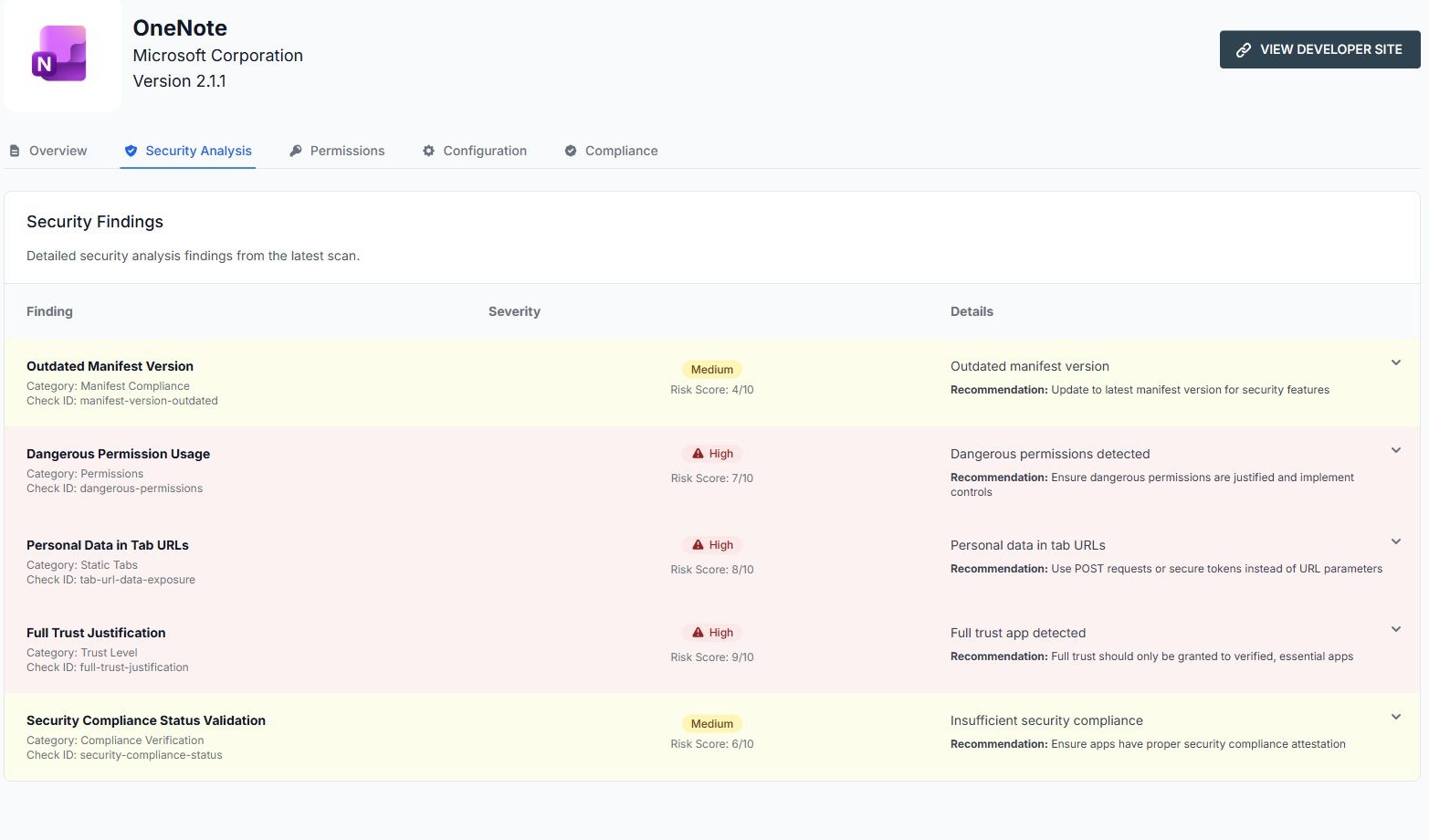
Task: Click the Severity column header
Action: (514, 311)
